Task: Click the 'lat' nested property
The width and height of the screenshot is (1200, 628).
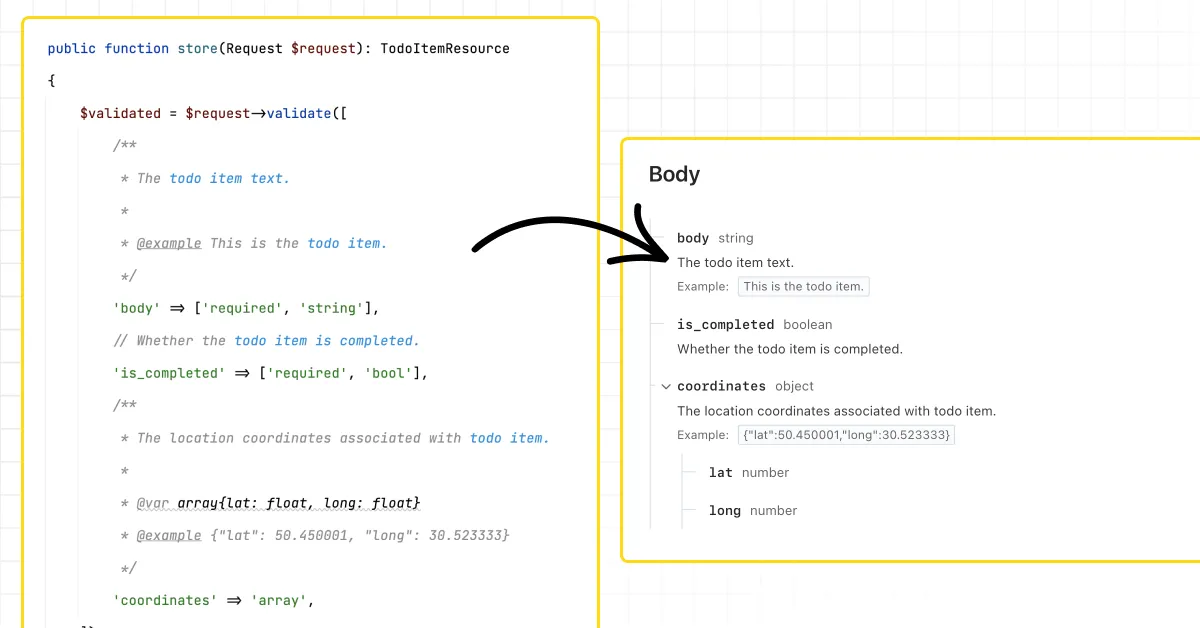Action: (x=721, y=472)
